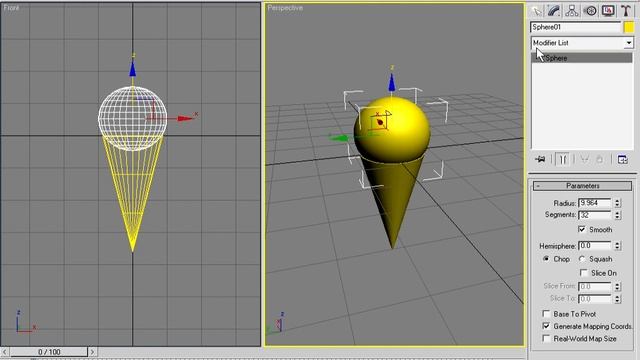Click the Slice From value field
Screen dimensions: 640x360
coord(595,287)
